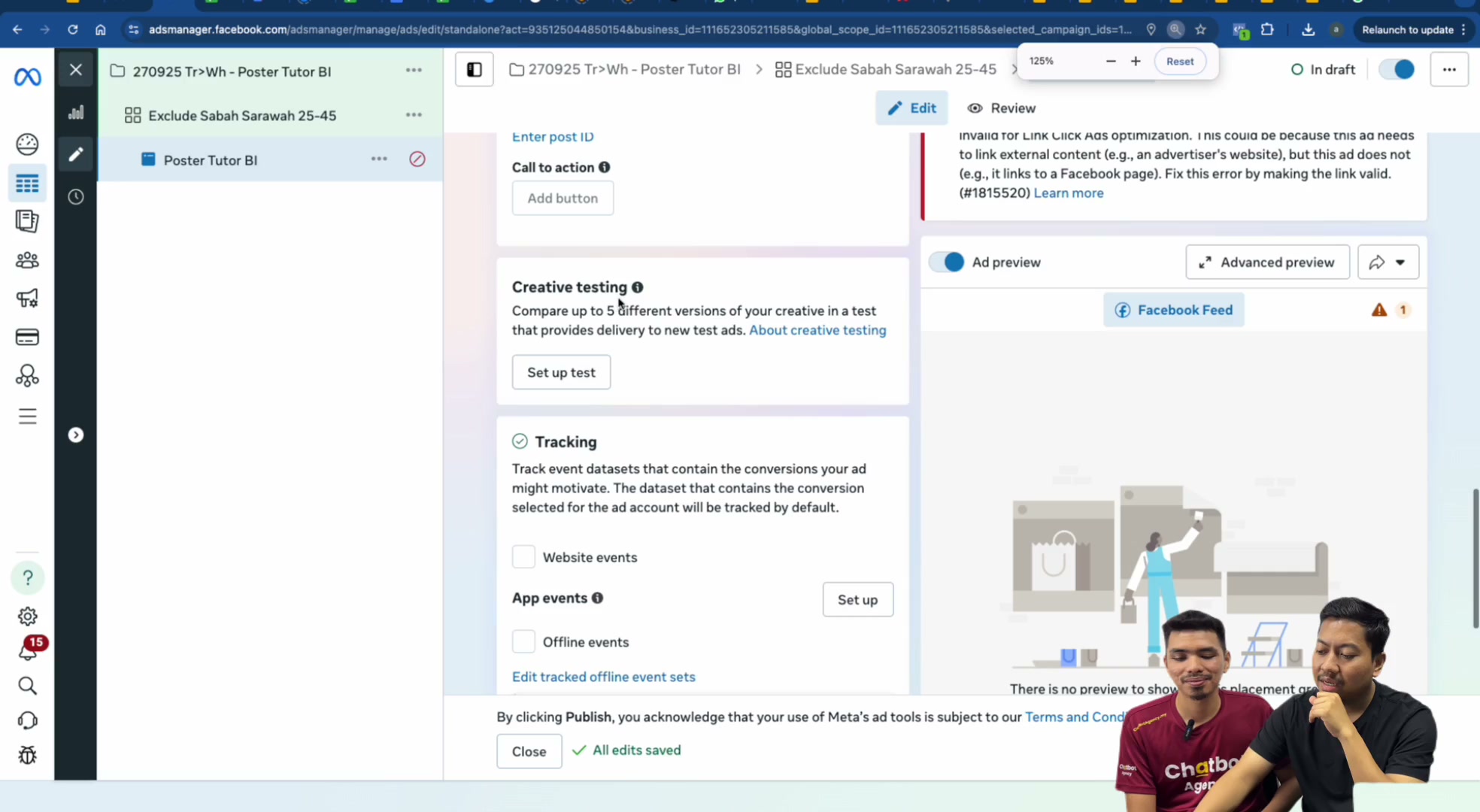Click the Help question mark icon

pyautogui.click(x=27, y=577)
